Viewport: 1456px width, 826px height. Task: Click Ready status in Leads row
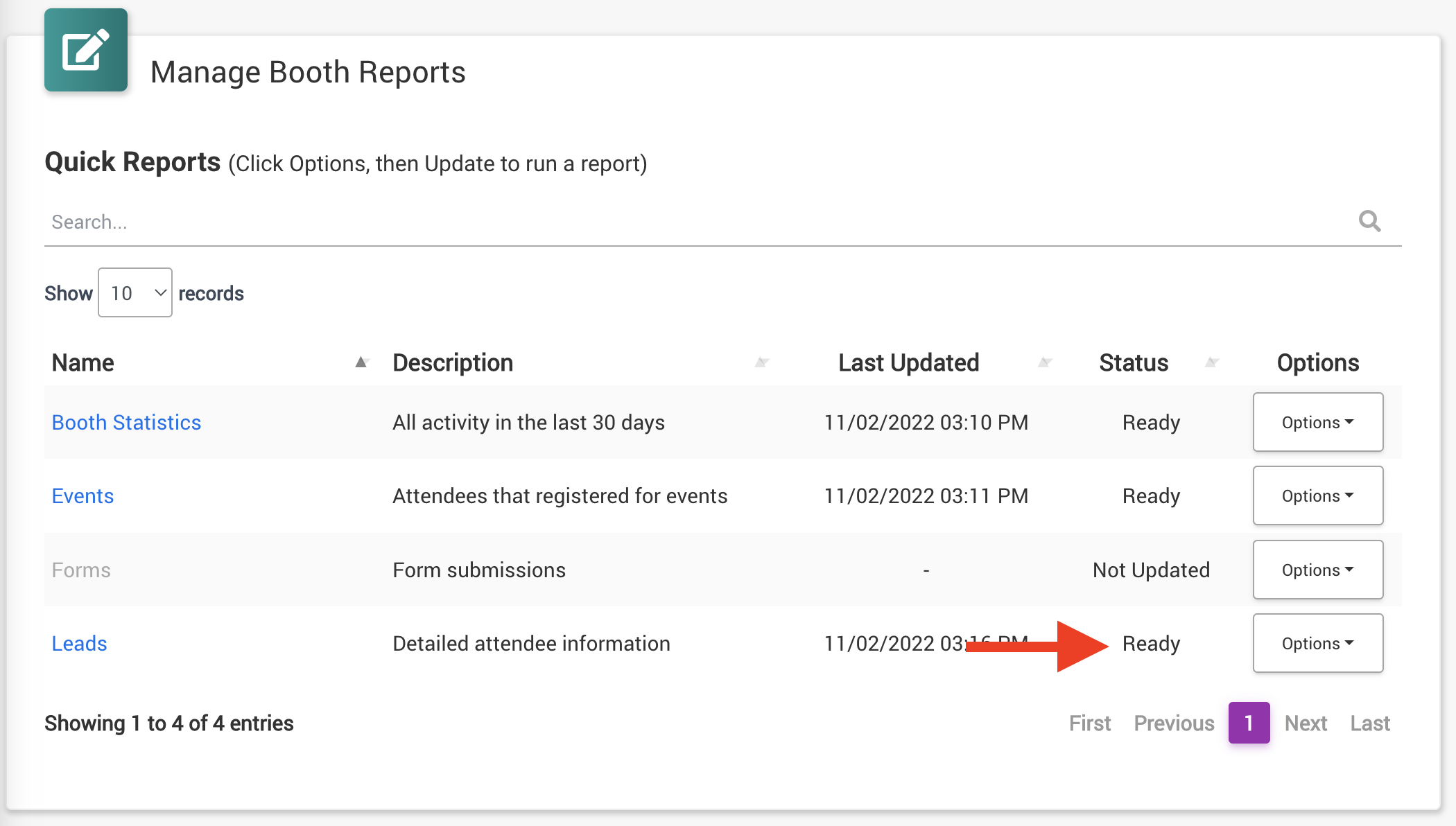(x=1151, y=643)
